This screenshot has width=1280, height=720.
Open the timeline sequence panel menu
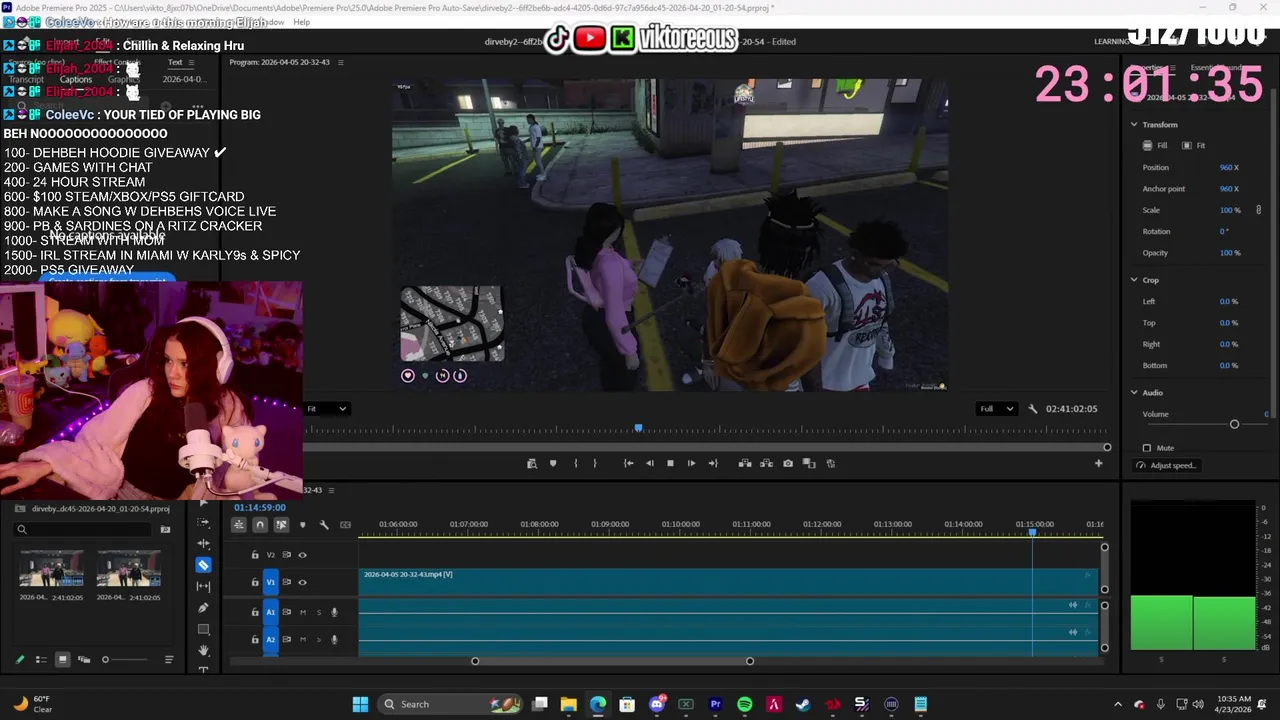(331, 490)
